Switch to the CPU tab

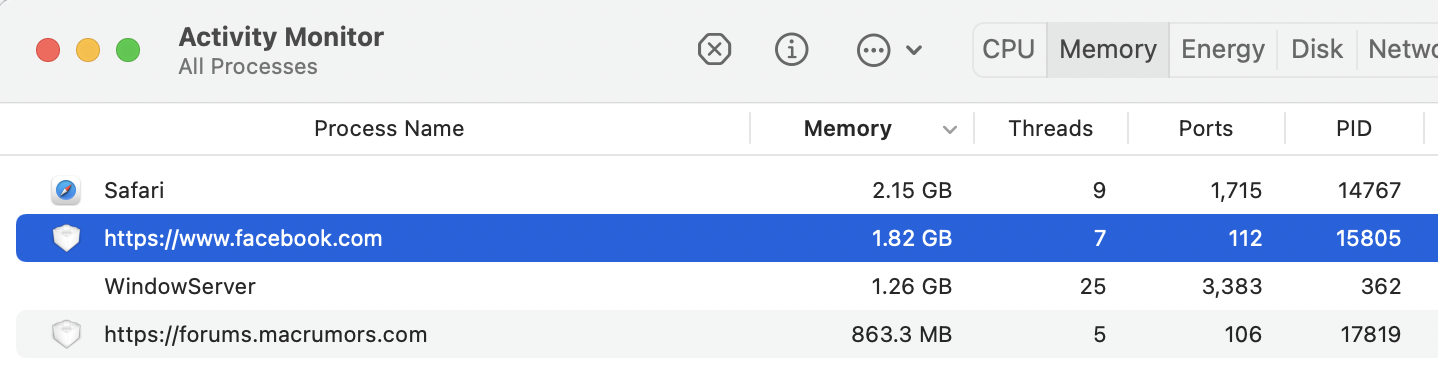pyautogui.click(x=1009, y=49)
